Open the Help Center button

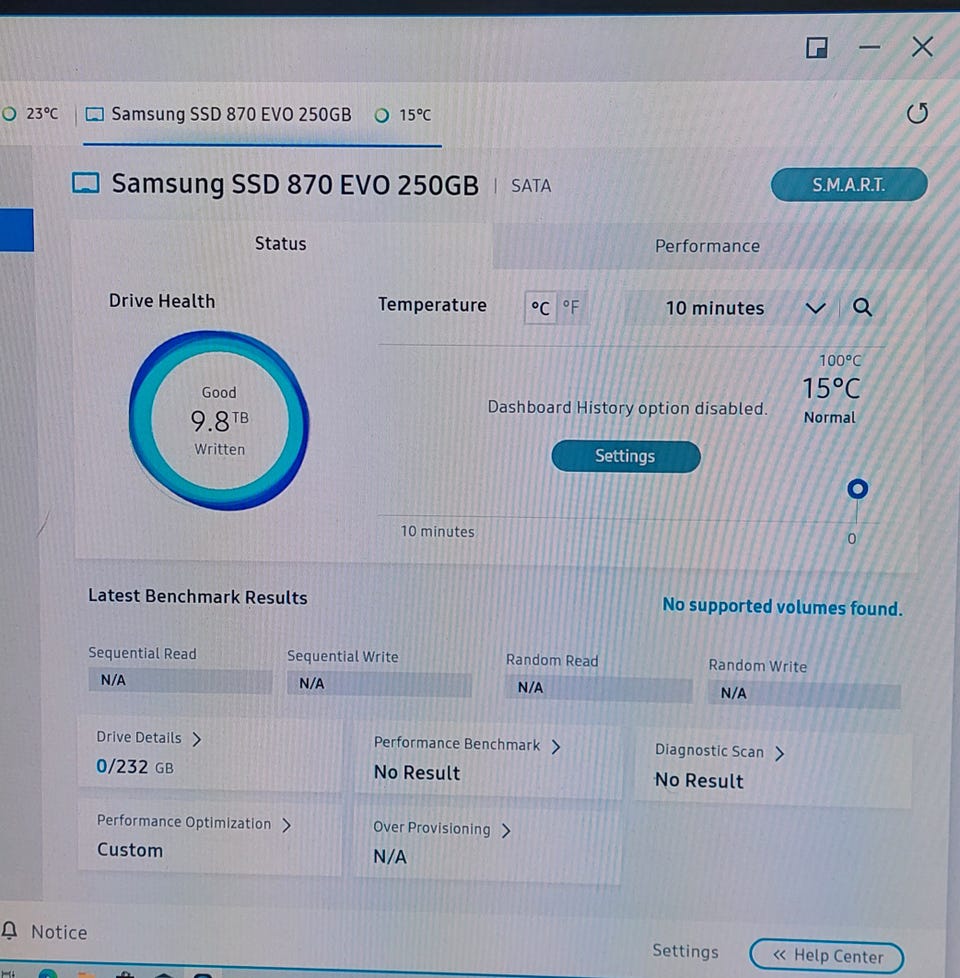[827, 956]
